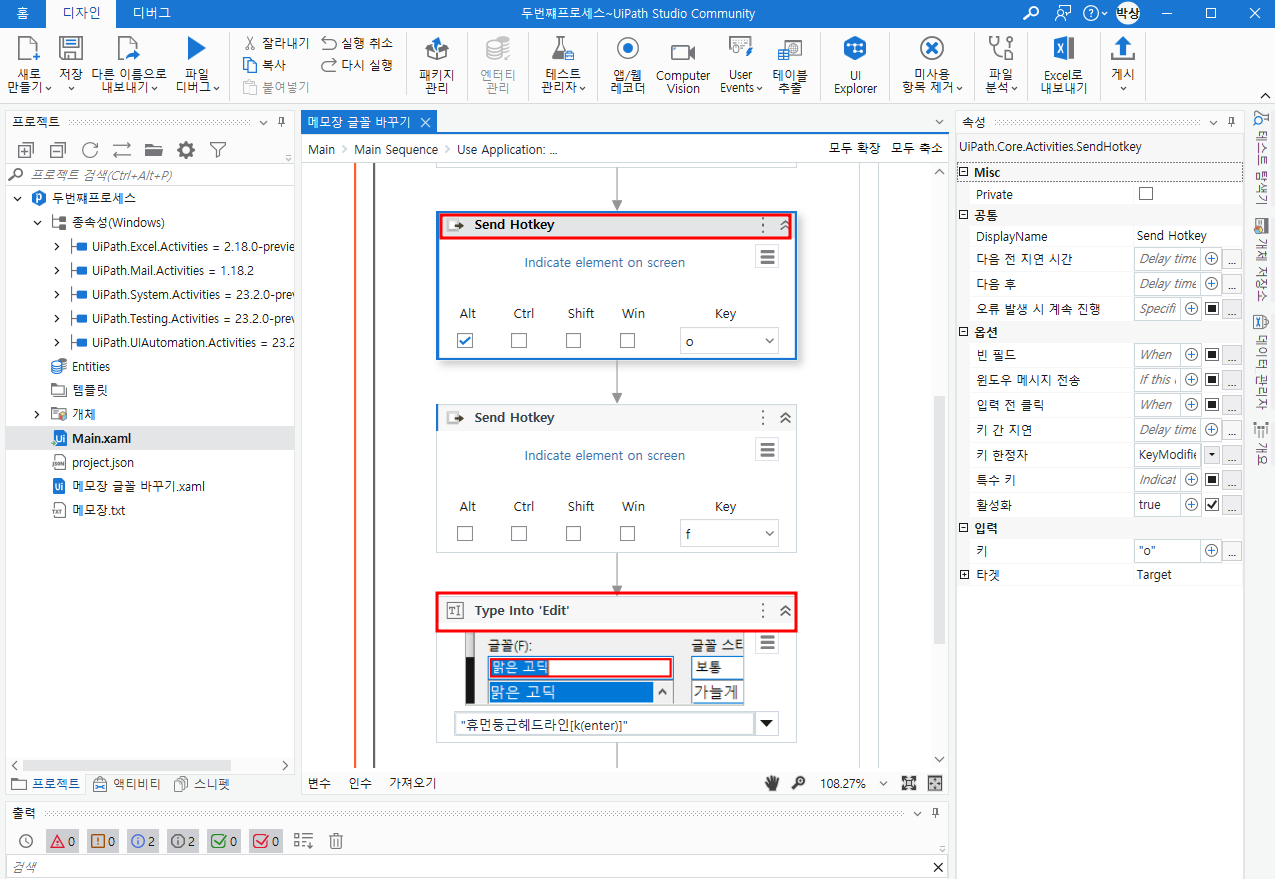Click the Save (저장) icon

(71, 48)
